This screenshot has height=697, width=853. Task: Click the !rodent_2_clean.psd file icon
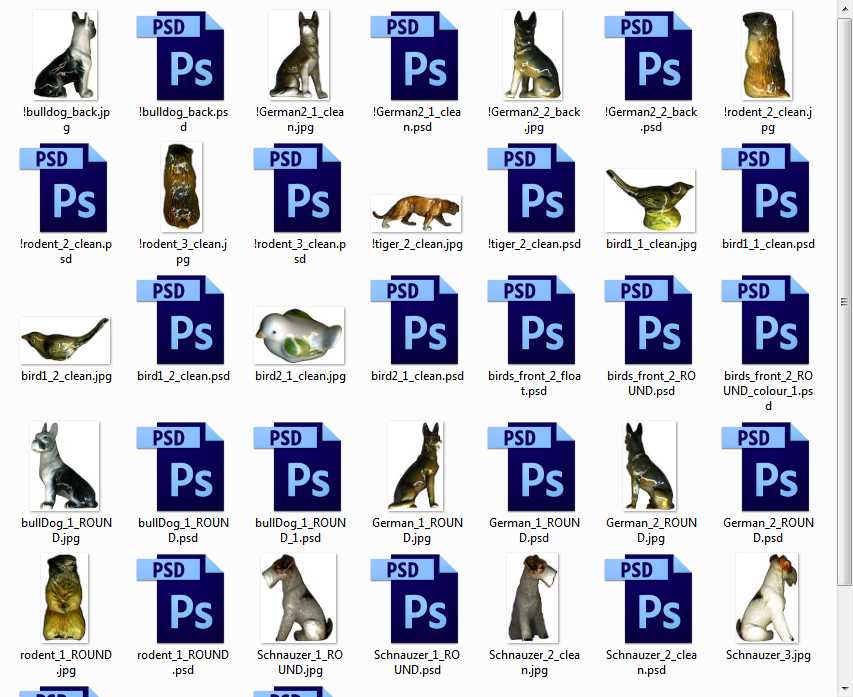(64, 188)
